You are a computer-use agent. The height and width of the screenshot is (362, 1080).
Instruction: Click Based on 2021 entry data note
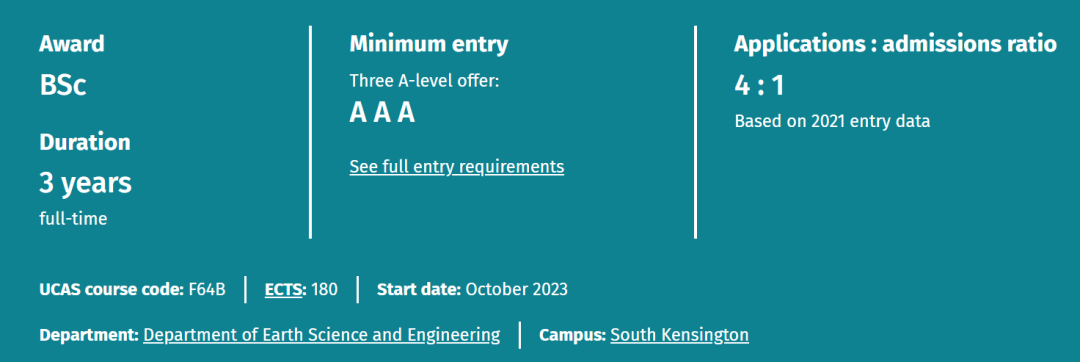click(832, 122)
